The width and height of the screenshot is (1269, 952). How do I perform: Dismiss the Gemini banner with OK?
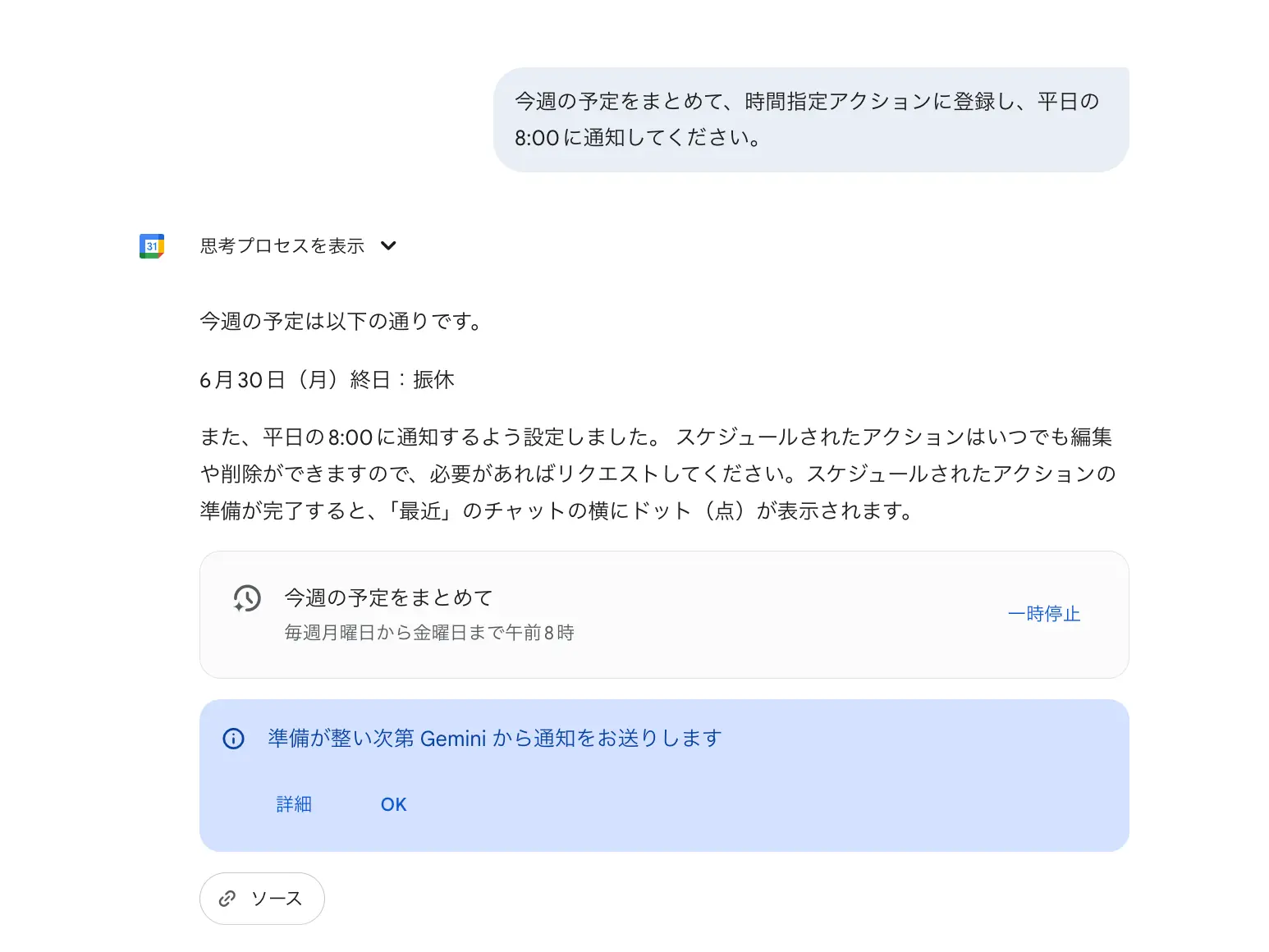click(x=394, y=804)
